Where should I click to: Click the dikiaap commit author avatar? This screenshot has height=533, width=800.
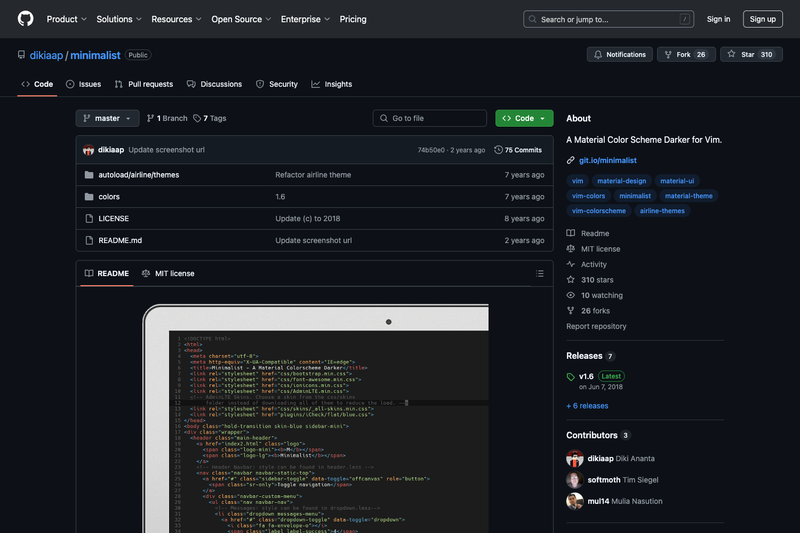(x=88, y=150)
